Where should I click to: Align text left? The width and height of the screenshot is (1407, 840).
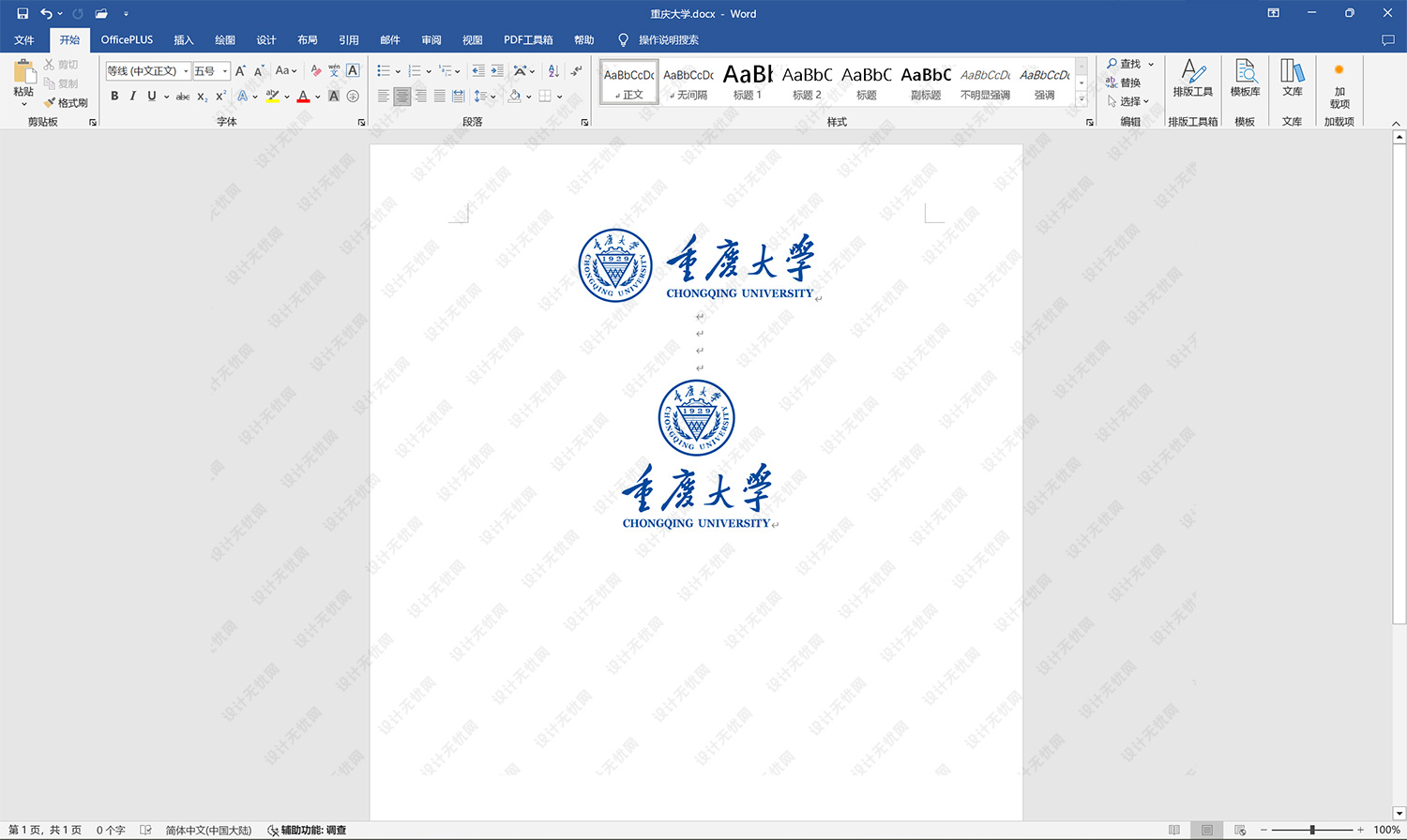pos(384,96)
